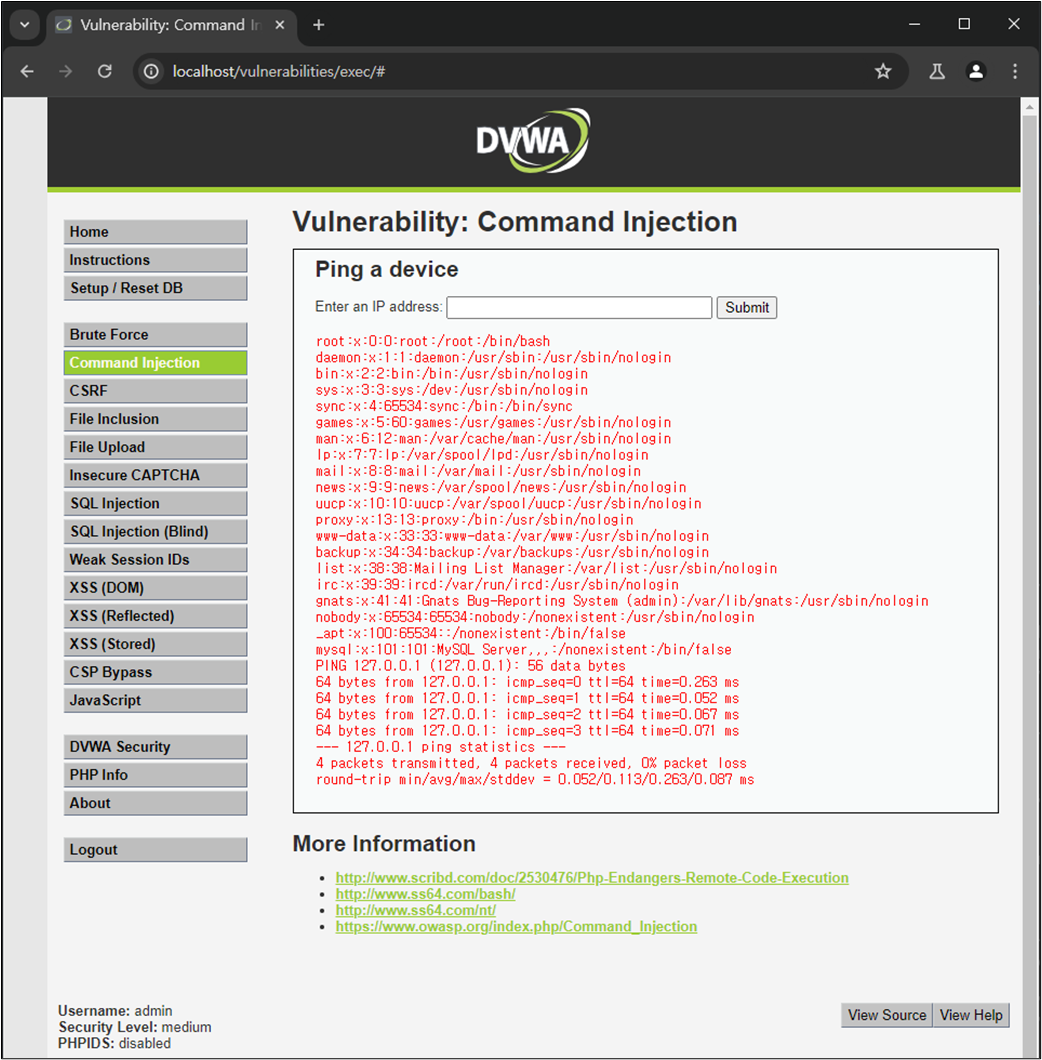The image size is (1042, 1060).
Task: Click the 'Vulnerability: Command Injection' page heading
Action: (x=515, y=222)
